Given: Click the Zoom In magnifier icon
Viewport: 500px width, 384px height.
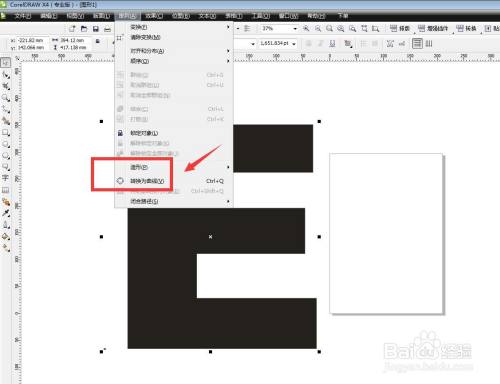Looking at the screenshot, I should pos(306,28).
